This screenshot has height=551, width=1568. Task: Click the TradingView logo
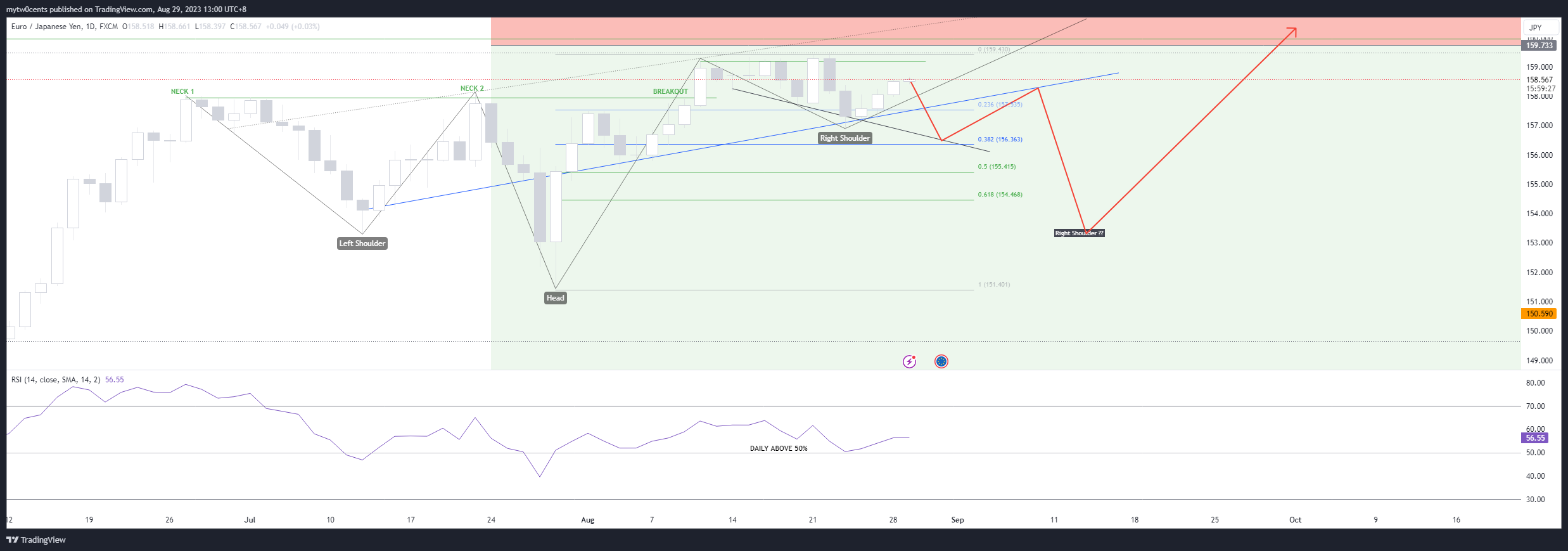[x=36, y=540]
